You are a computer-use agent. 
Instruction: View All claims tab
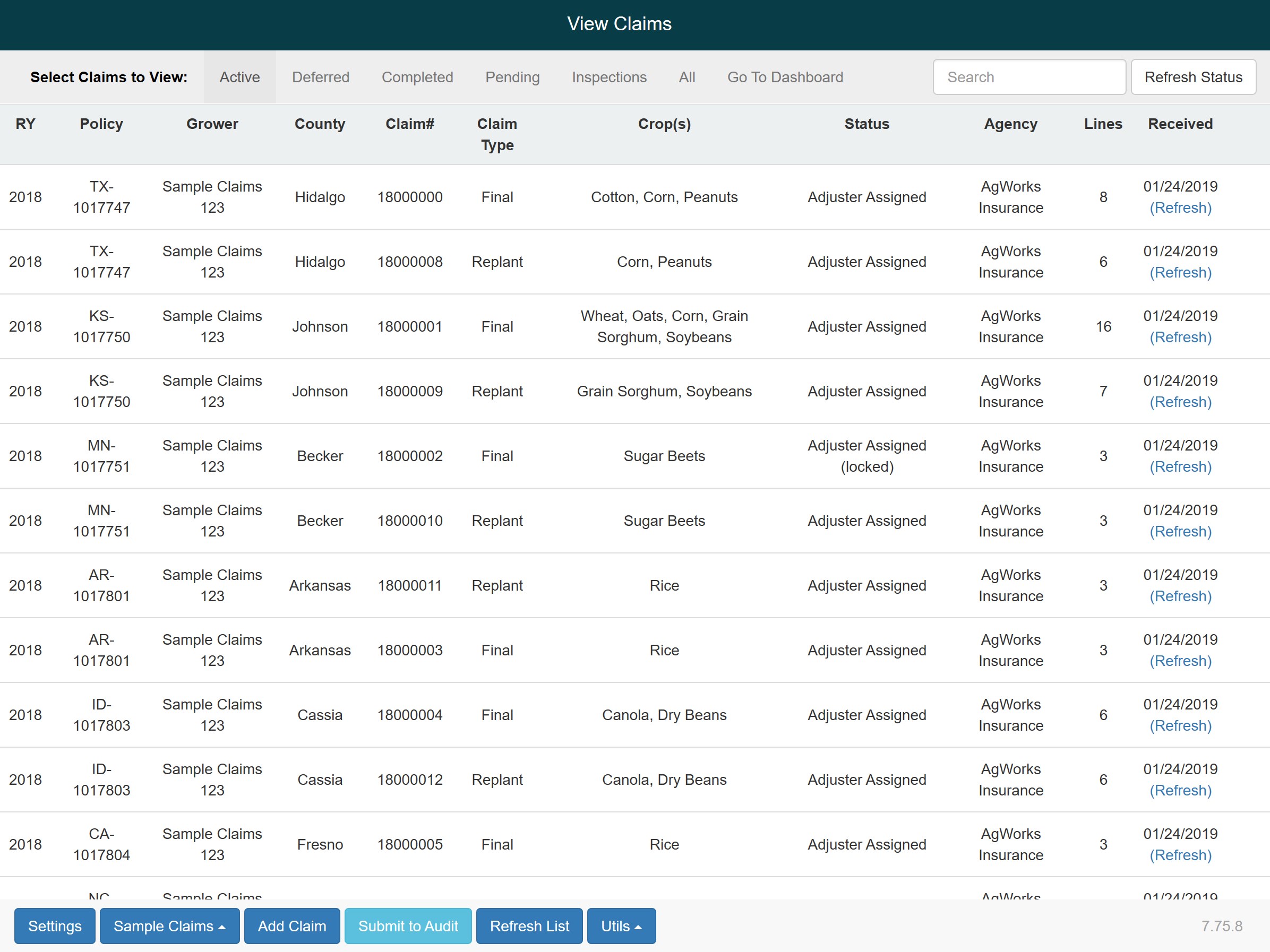coord(686,77)
